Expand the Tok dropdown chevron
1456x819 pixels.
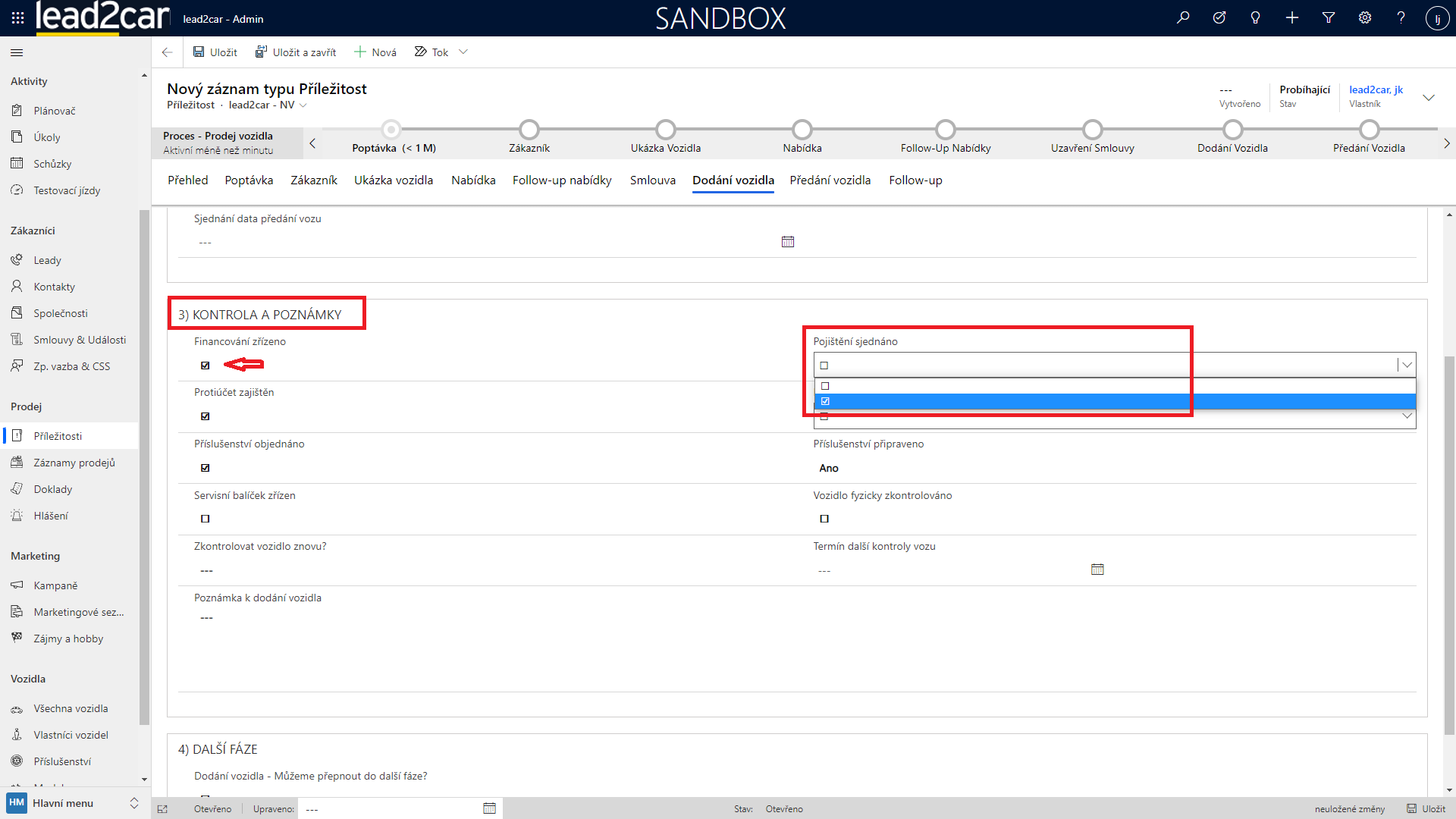[x=463, y=52]
